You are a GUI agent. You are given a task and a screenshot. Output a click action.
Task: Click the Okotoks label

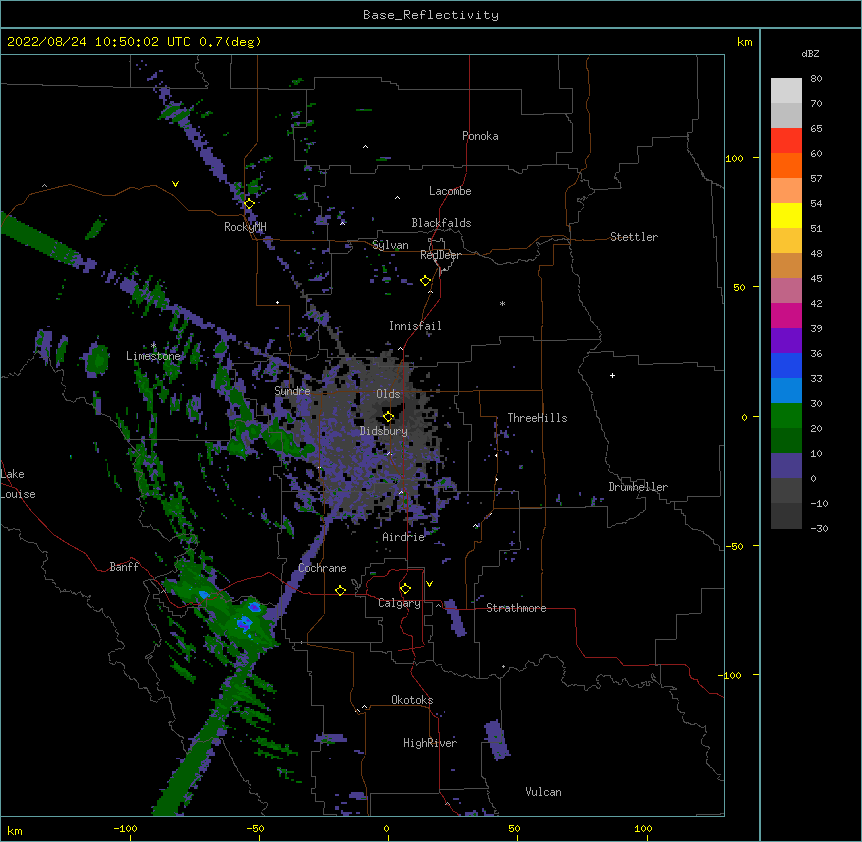[412, 700]
